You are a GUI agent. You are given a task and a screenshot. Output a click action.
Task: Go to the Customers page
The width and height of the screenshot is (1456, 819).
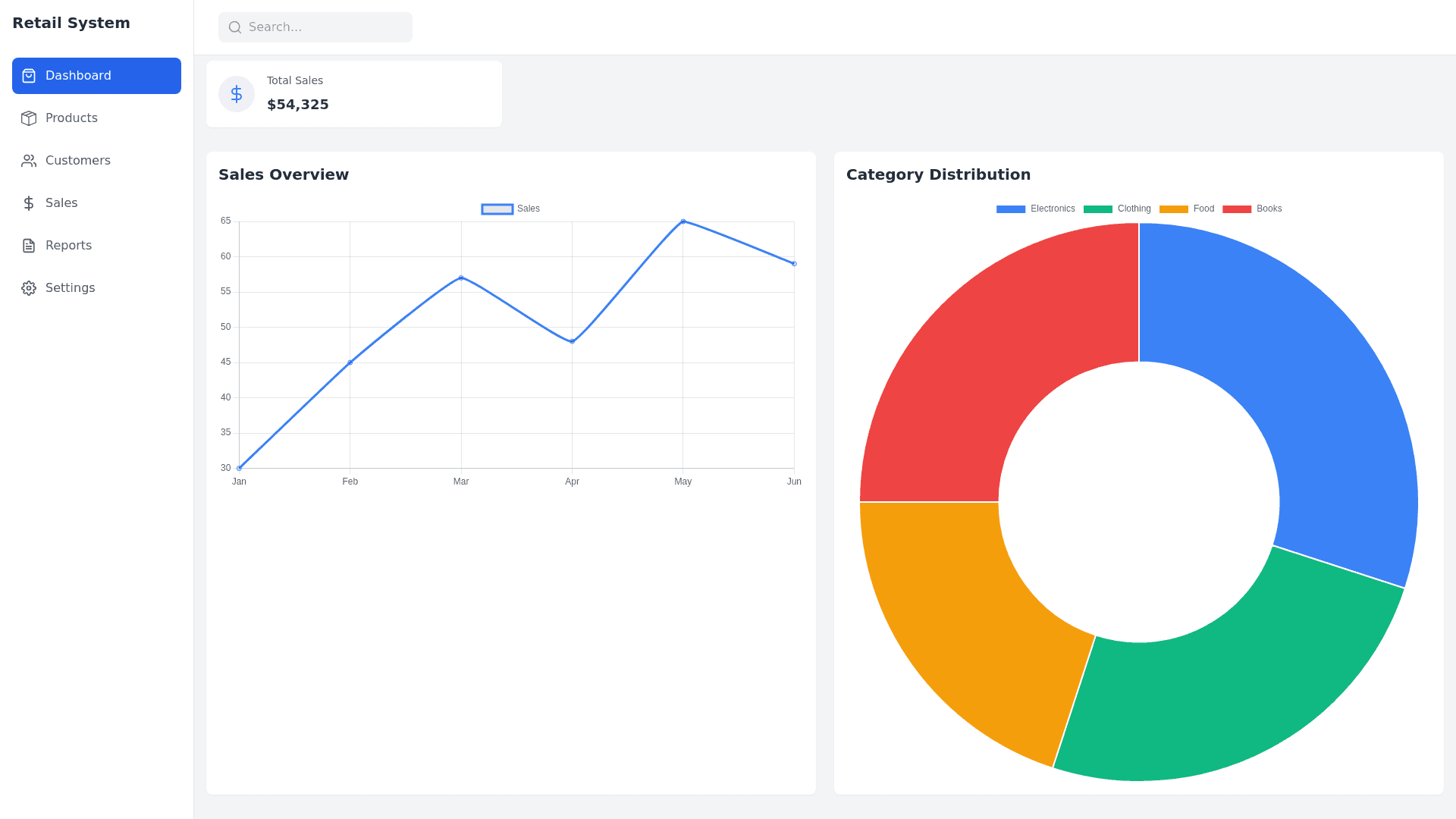point(77,161)
